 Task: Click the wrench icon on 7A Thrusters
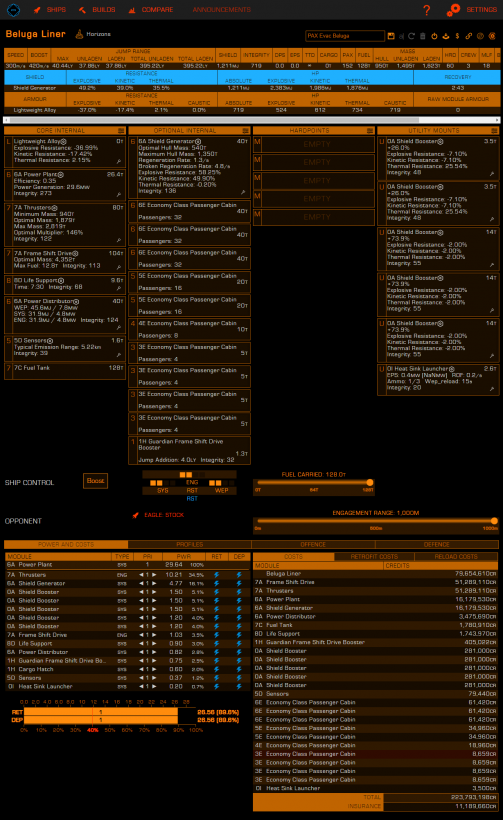click(119, 241)
